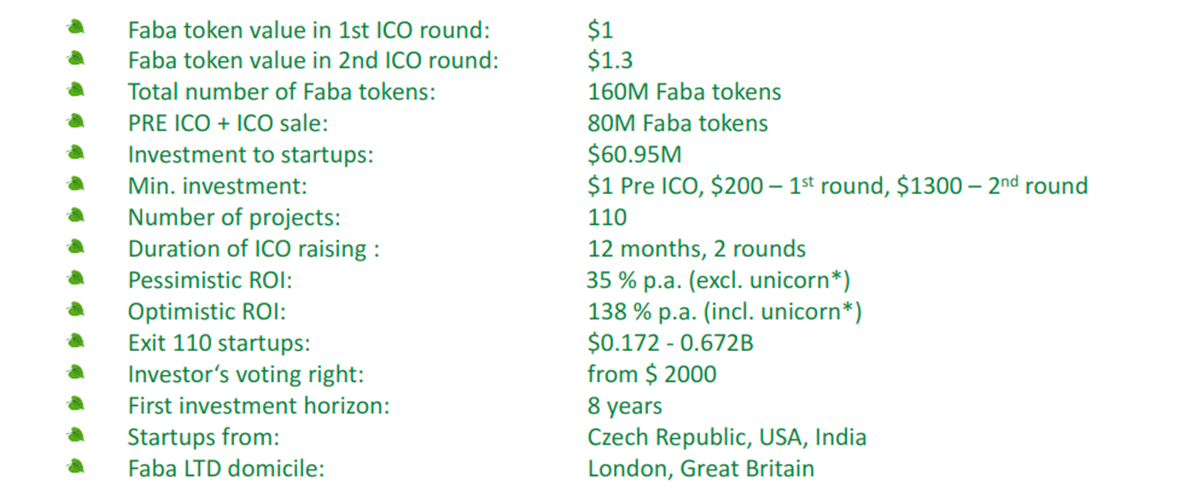Click the '160M Faba tokens' text
The image size is (1190, 503).
[x=685, y=93]
